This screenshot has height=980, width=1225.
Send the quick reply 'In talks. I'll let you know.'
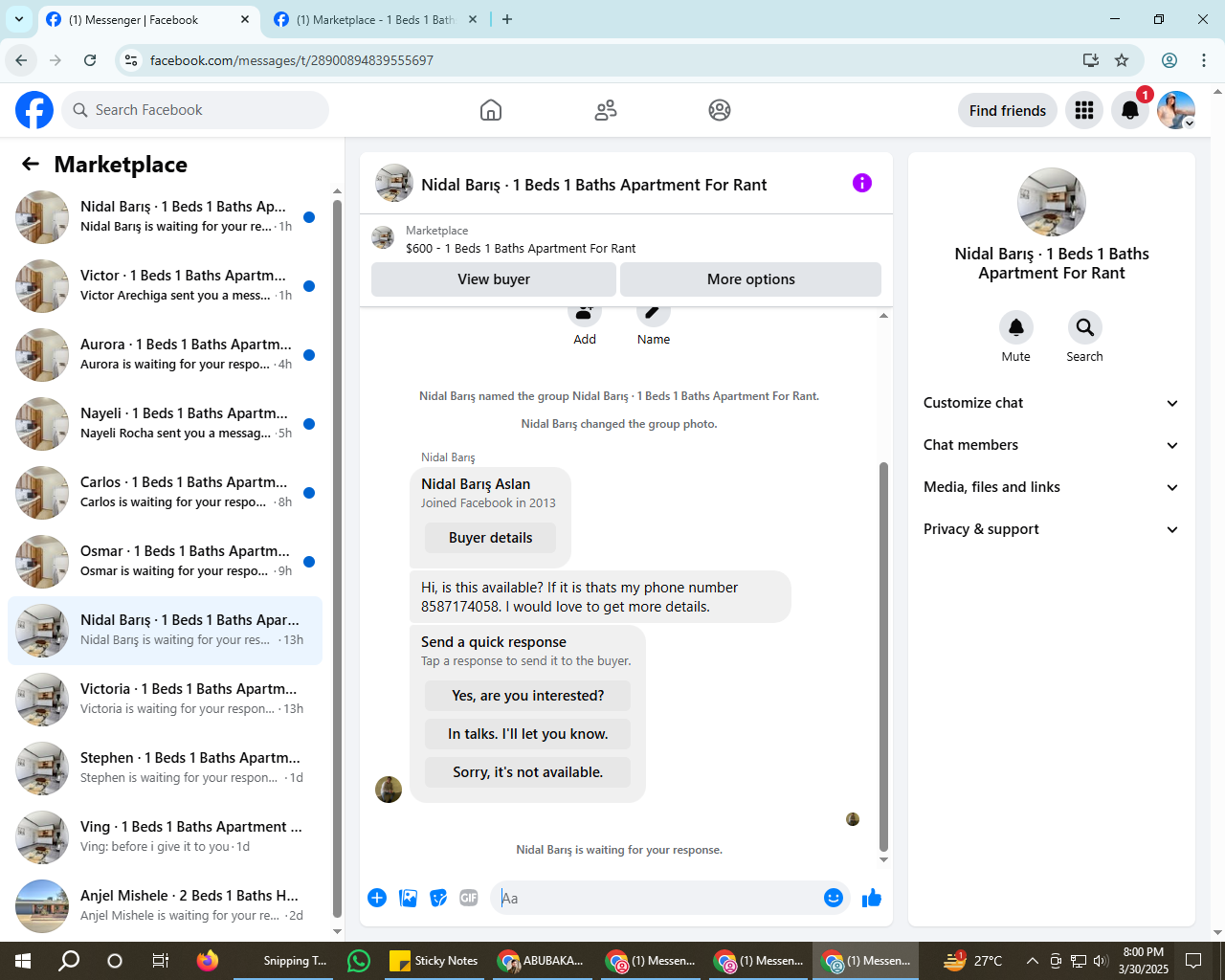click(528, 734)
